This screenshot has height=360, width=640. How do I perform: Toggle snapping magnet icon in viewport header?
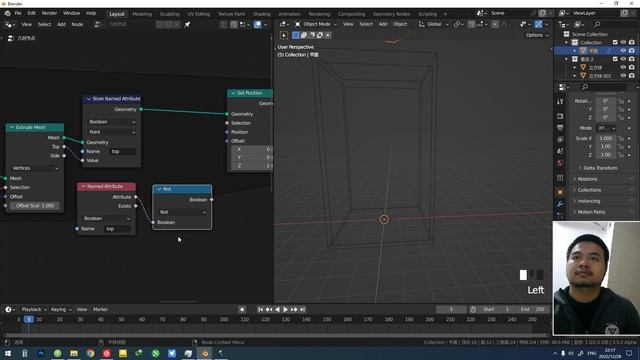click(471, 24)
